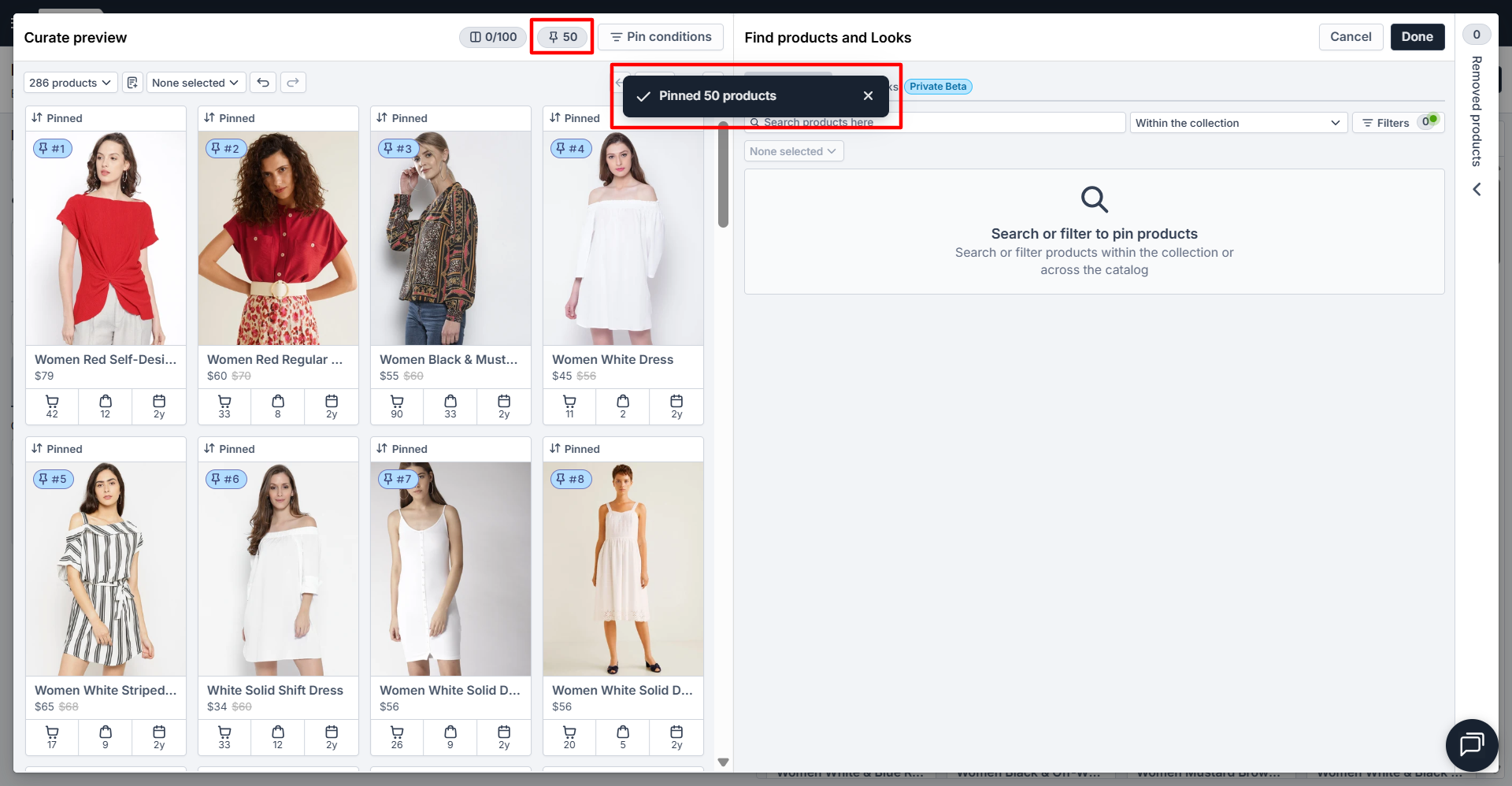Click pin badge #5 on White Striped card
This screenshot has height=786, width=1512.
coord(53,479)
